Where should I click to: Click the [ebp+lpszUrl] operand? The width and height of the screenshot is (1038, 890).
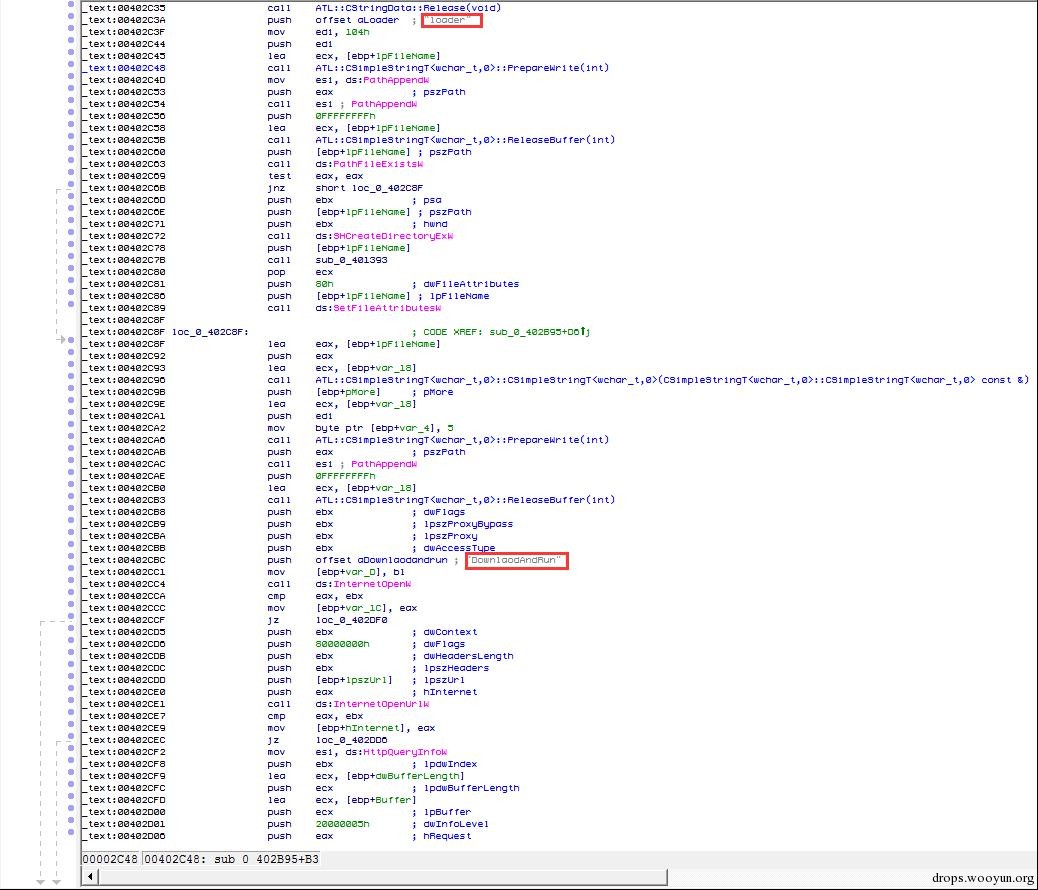tap(354, 679)
